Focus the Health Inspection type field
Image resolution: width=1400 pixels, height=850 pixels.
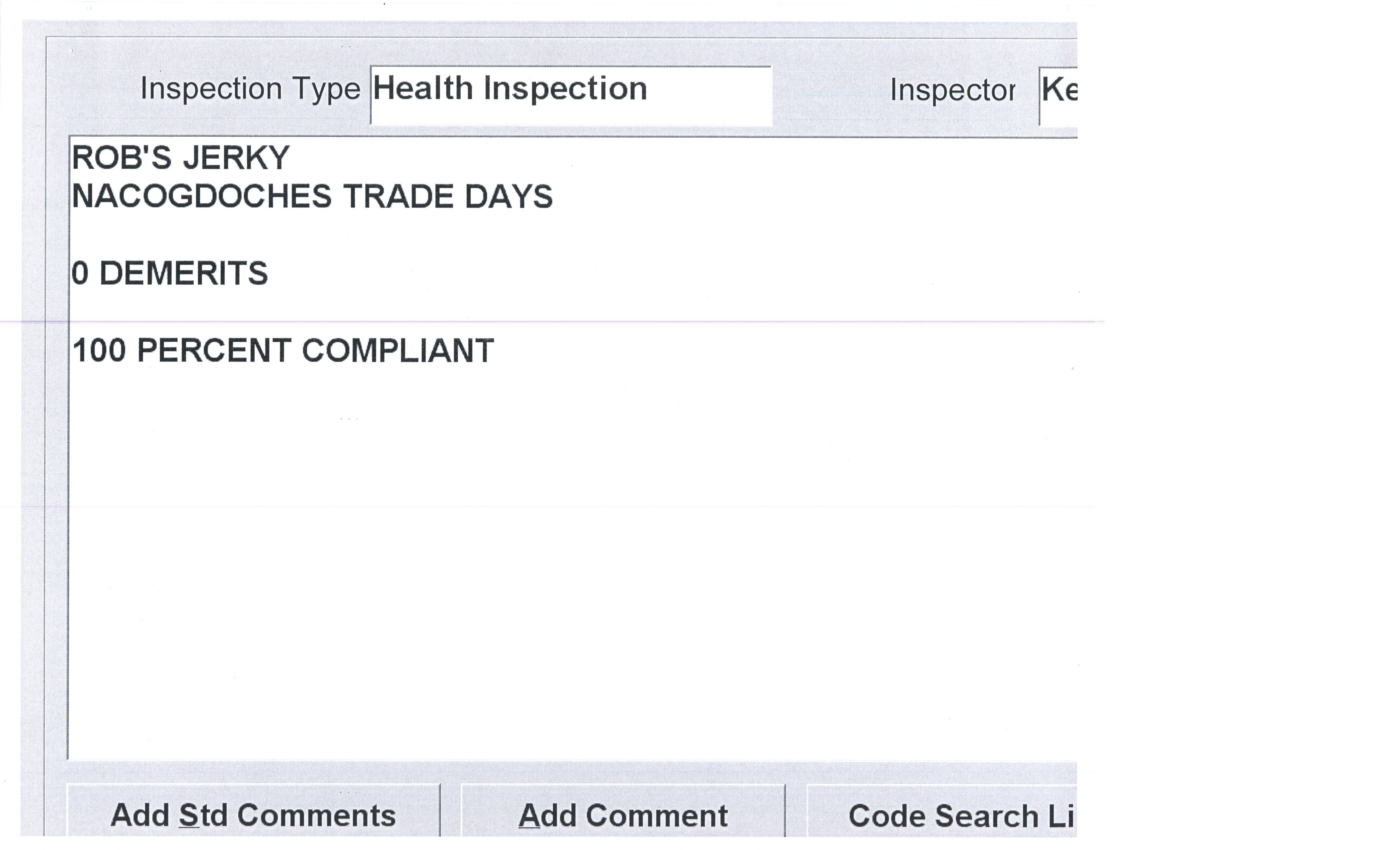(x=570, y=94)
